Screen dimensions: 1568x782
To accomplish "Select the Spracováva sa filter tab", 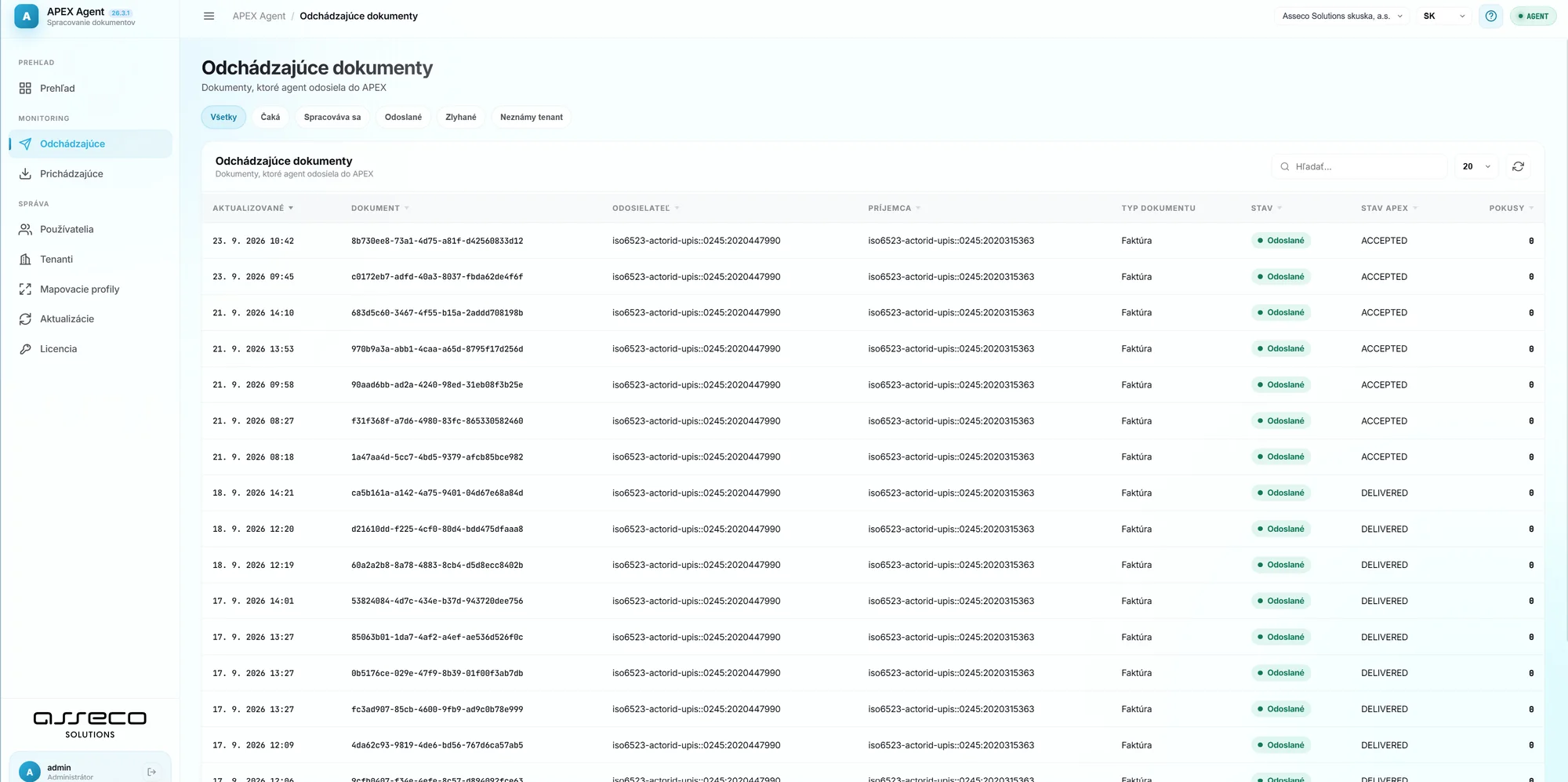I will point(332,118).
